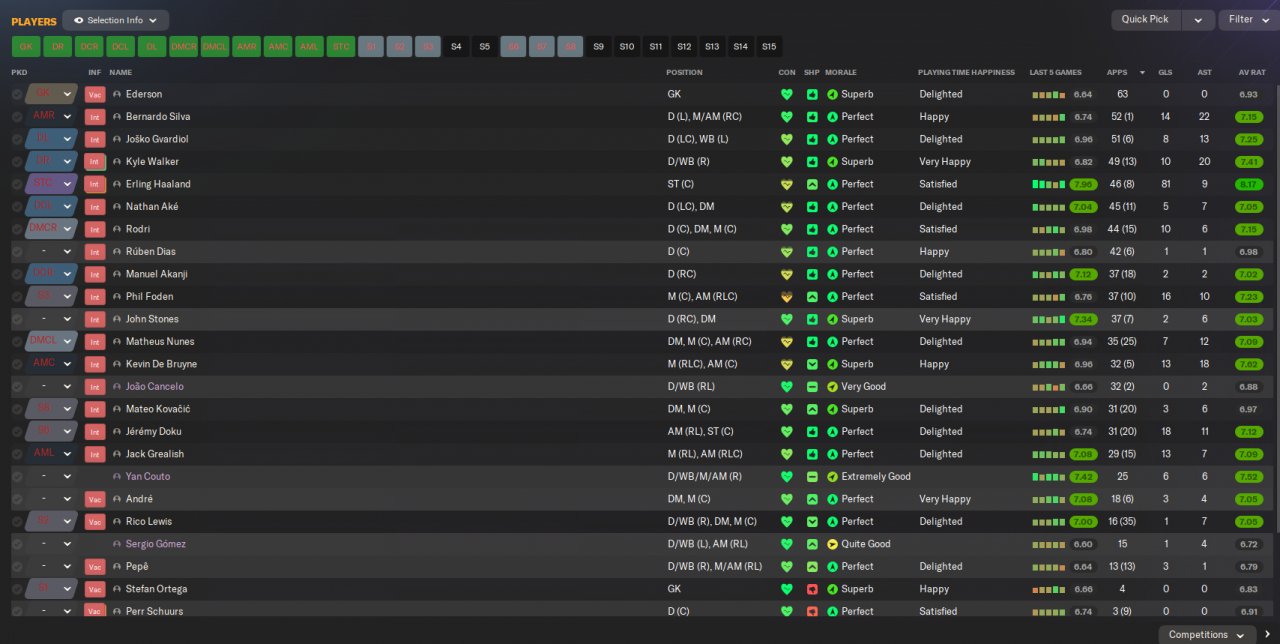This screenshot has height=644, width=1280.
Task: Click the right arrow beside Competitions
Action: coord(1269,635)
